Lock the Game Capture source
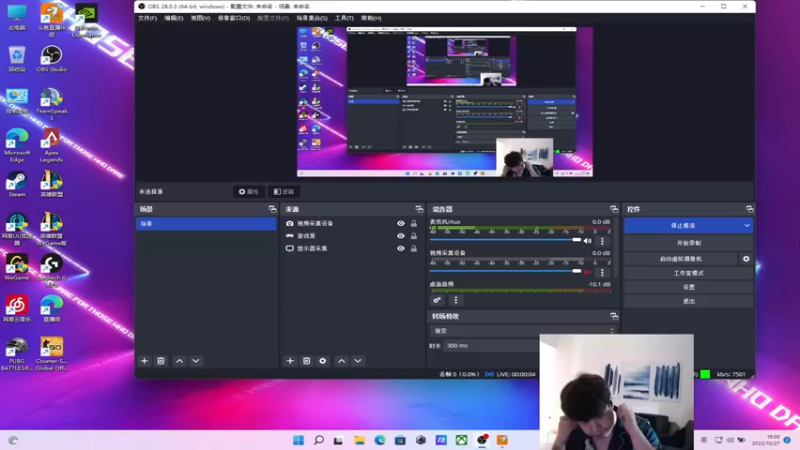This screenshot has height=450, width=800. (x=414, y=236)
